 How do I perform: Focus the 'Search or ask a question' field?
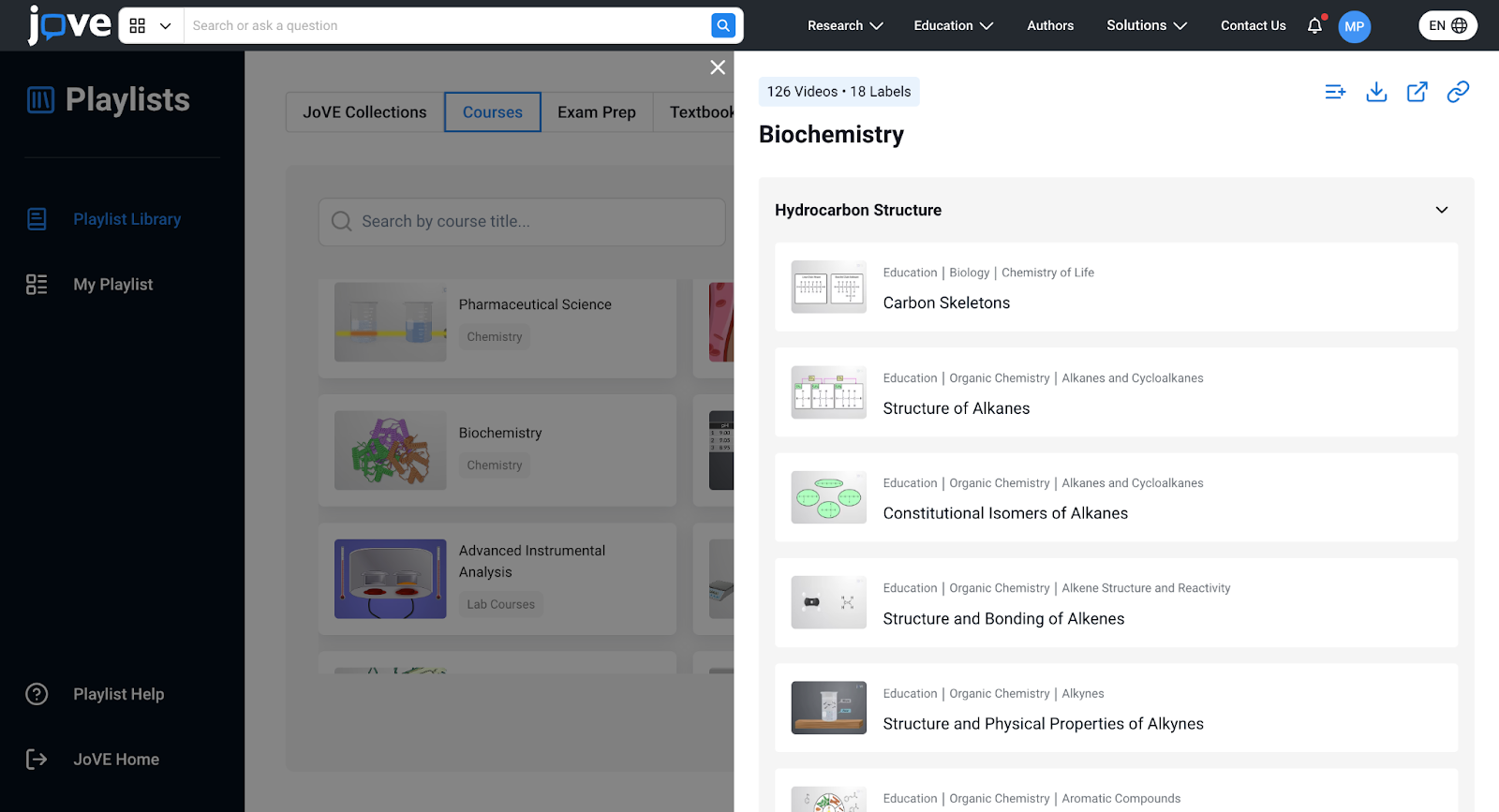click(x=447, y=25)
